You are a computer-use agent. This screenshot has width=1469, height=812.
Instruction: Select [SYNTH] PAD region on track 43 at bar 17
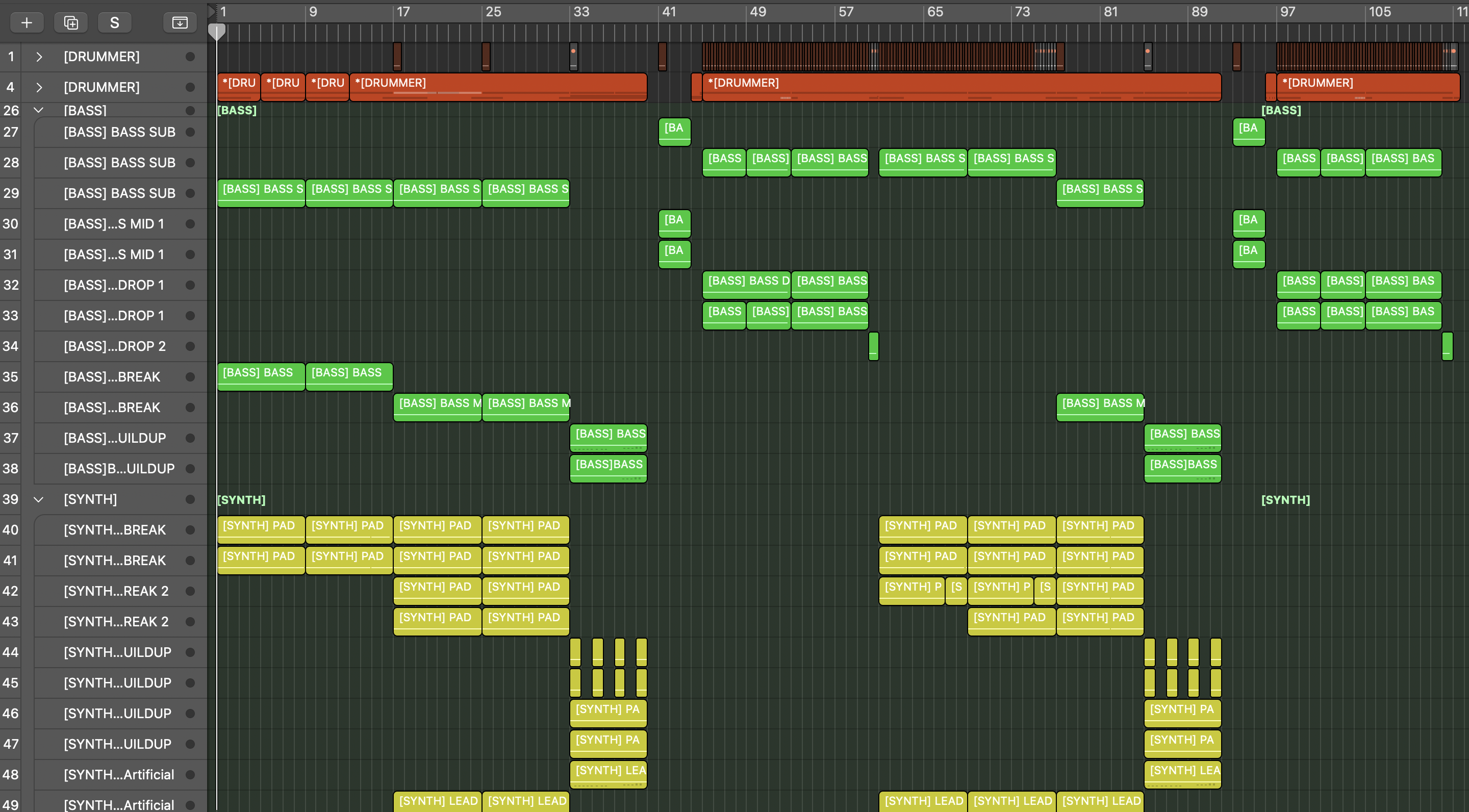[x=437, y=622]
